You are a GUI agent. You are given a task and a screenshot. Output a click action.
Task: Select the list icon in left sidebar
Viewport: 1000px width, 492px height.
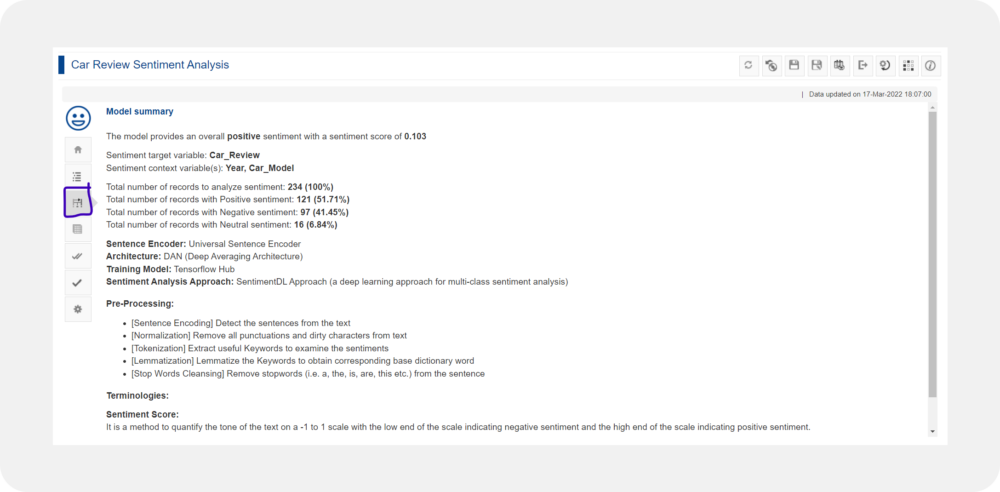[x=78, y=176]
